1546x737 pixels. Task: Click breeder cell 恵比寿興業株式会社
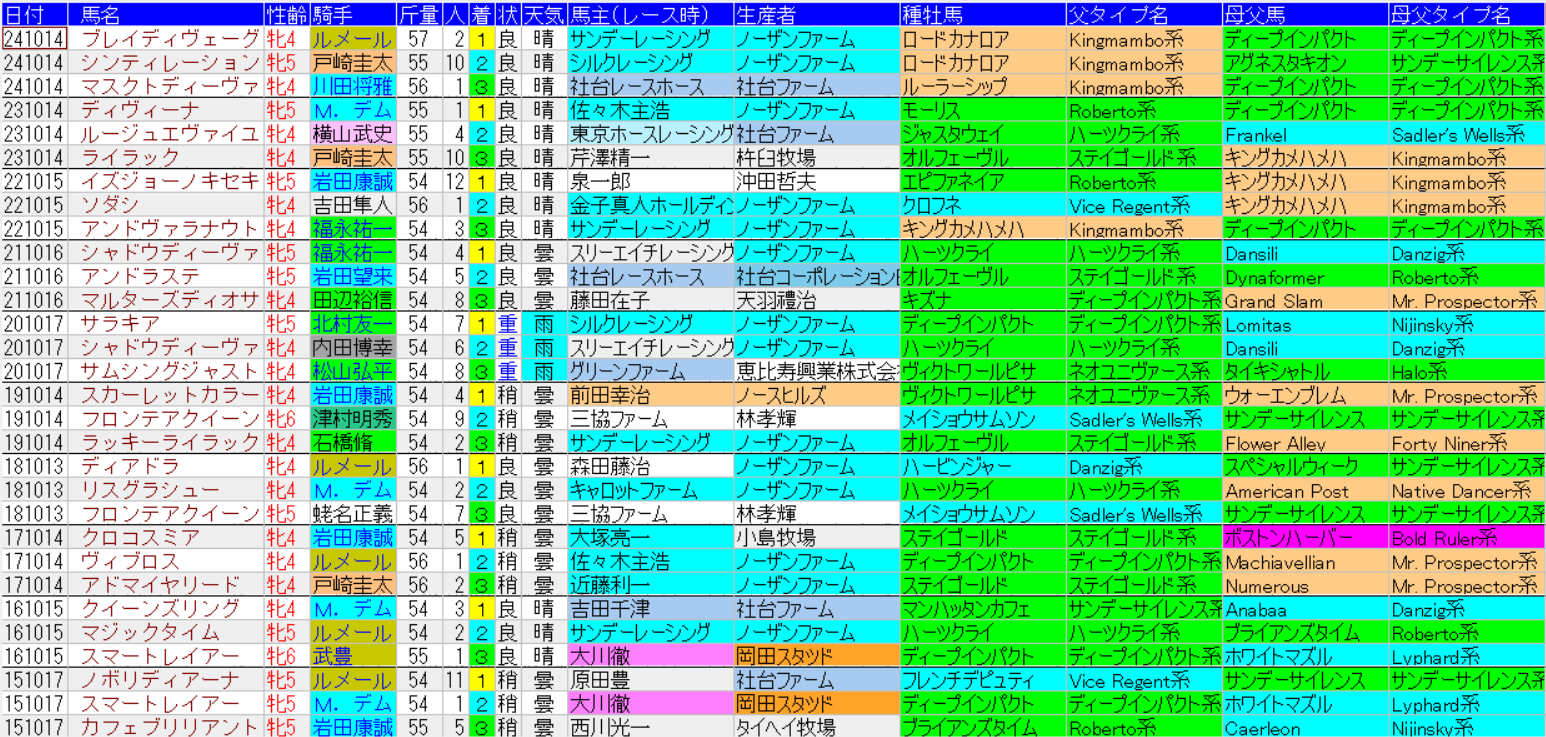(815, 372)
